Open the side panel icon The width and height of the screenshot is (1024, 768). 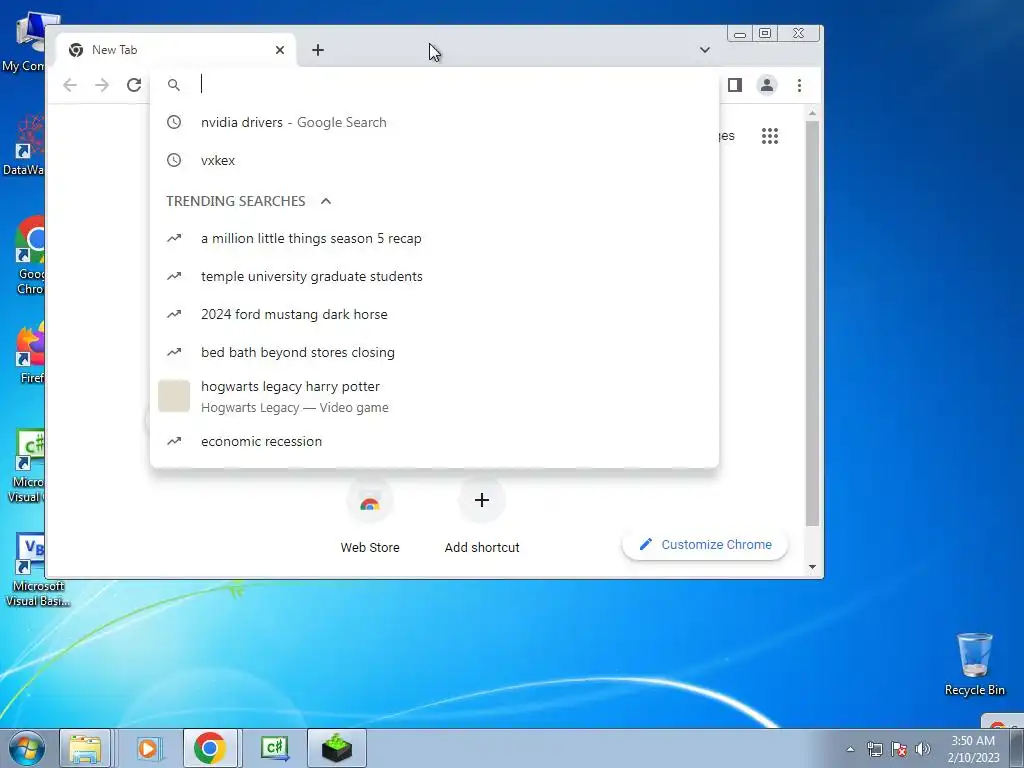click(x=735, y=85)
